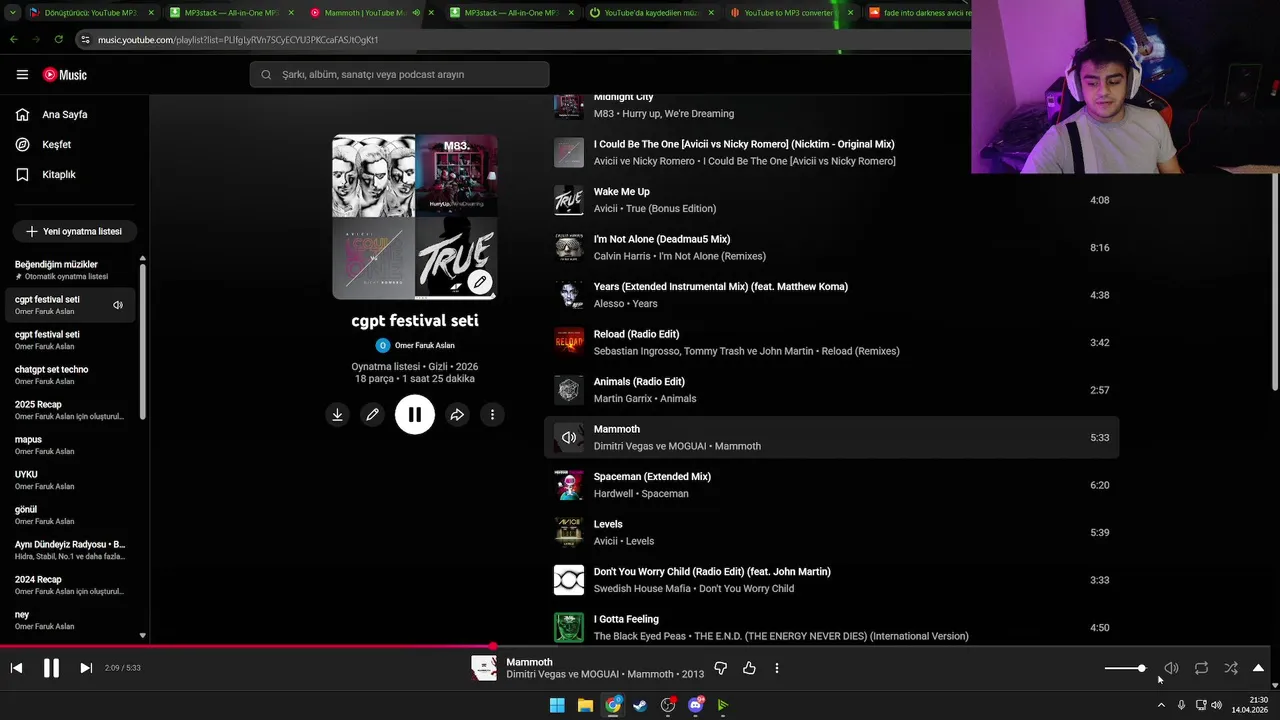The height and width of the screenshot is (720, 1280).
Task: Open playlist more options menu
Action: point(492,415)
